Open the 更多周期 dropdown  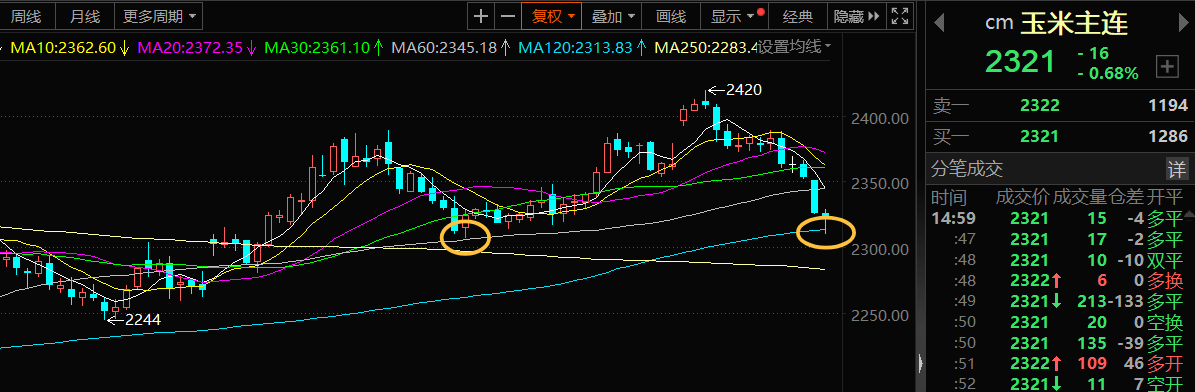coord(159,15)
